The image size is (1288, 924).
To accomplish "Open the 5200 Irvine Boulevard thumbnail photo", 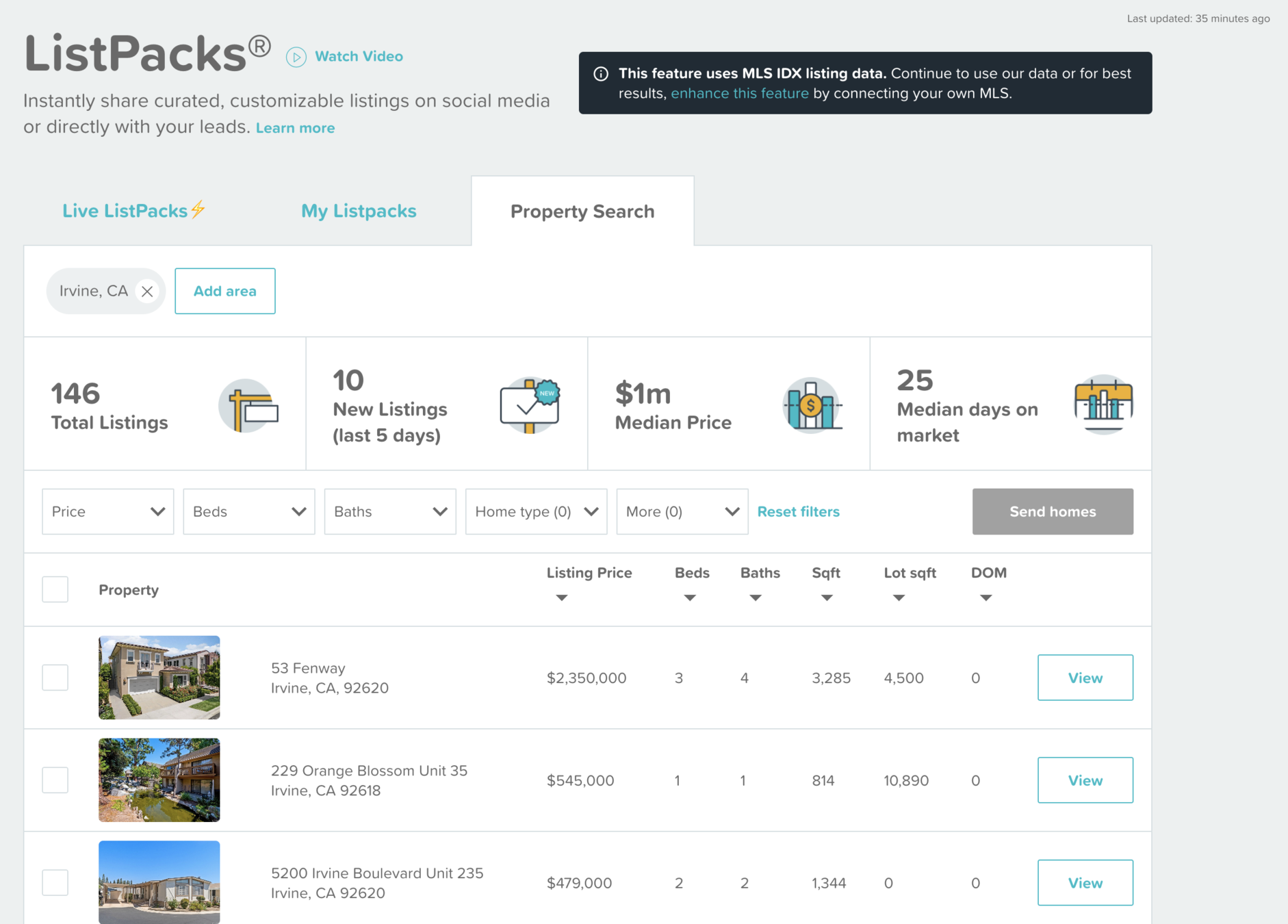I will click(x=159, y=882).
